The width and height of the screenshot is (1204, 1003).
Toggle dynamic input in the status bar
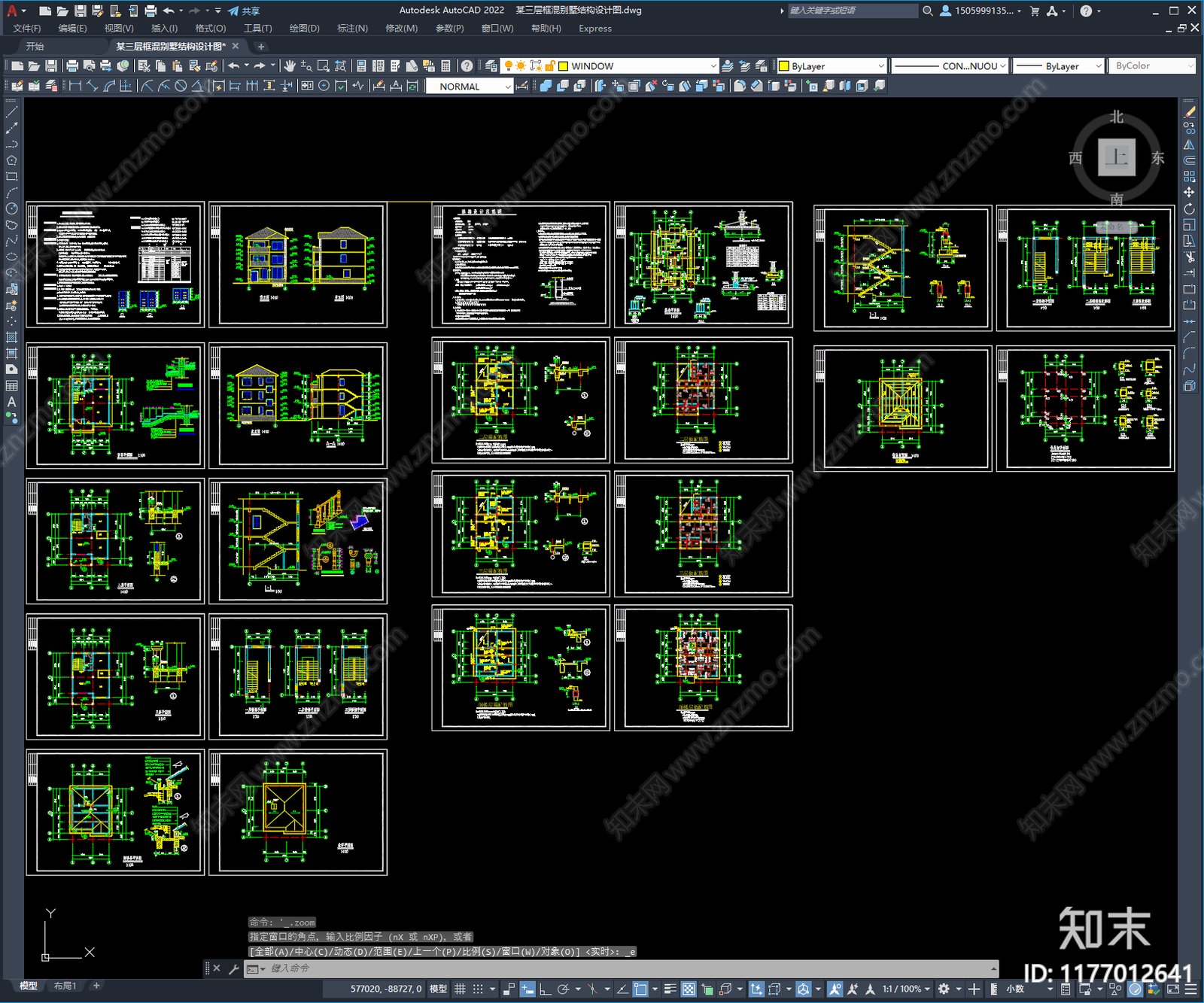(528, 989)
